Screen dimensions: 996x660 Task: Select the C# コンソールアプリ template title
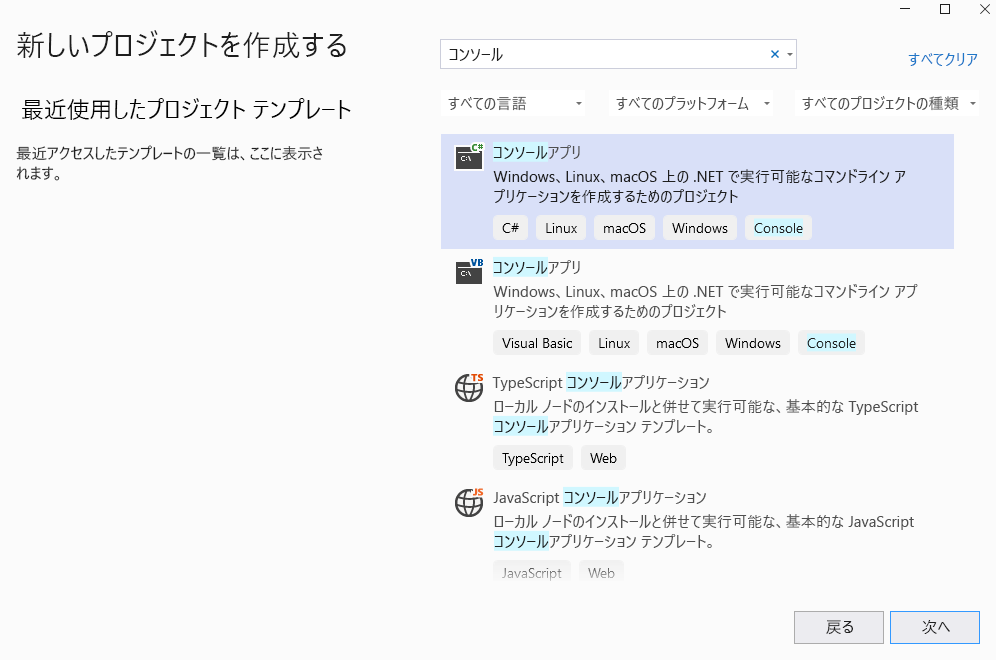point(537,152)
